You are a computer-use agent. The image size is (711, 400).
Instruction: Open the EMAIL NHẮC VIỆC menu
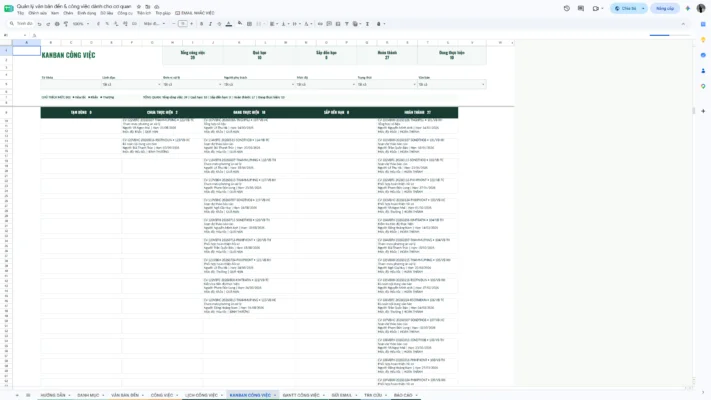(195, 13)
